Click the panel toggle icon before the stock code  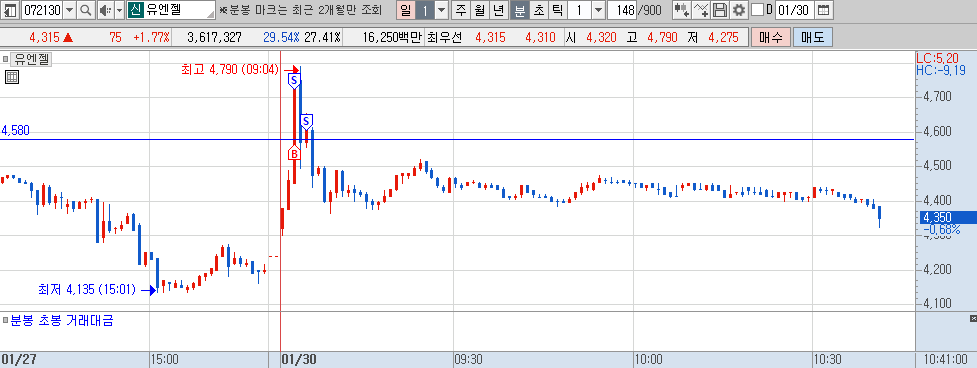click(x=10, y=10)
